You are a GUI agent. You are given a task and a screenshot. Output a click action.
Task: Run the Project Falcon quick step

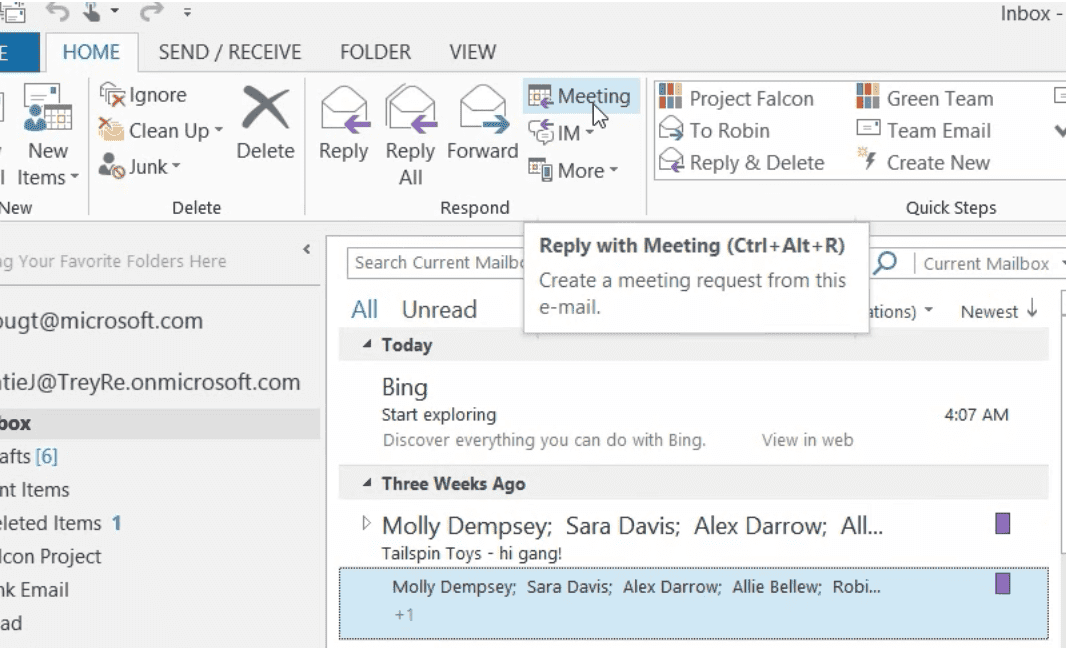point(737,98)
